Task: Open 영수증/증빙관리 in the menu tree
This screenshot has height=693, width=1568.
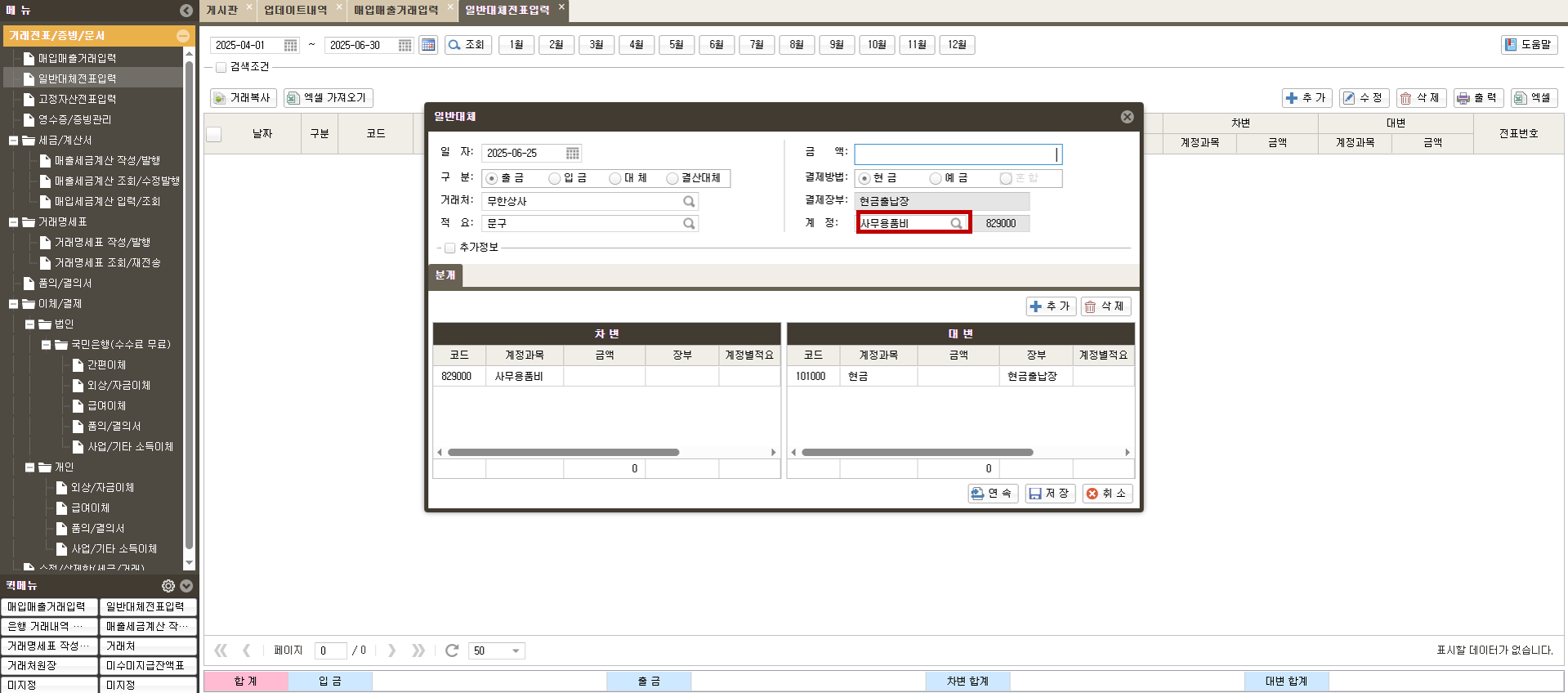Action: pyautogui.click(x=74, y=119)
